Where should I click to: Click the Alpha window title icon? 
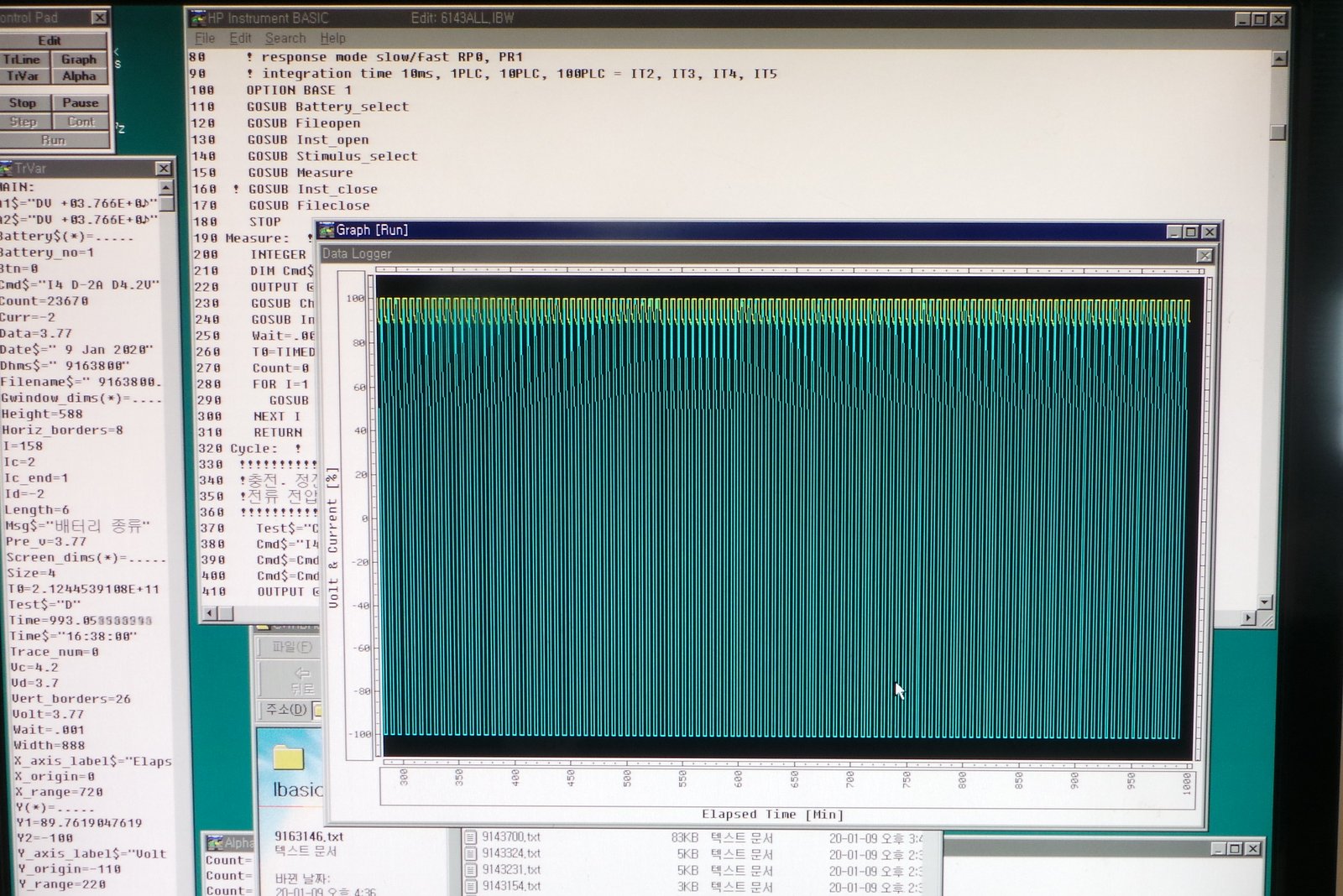tap(214, 842)
